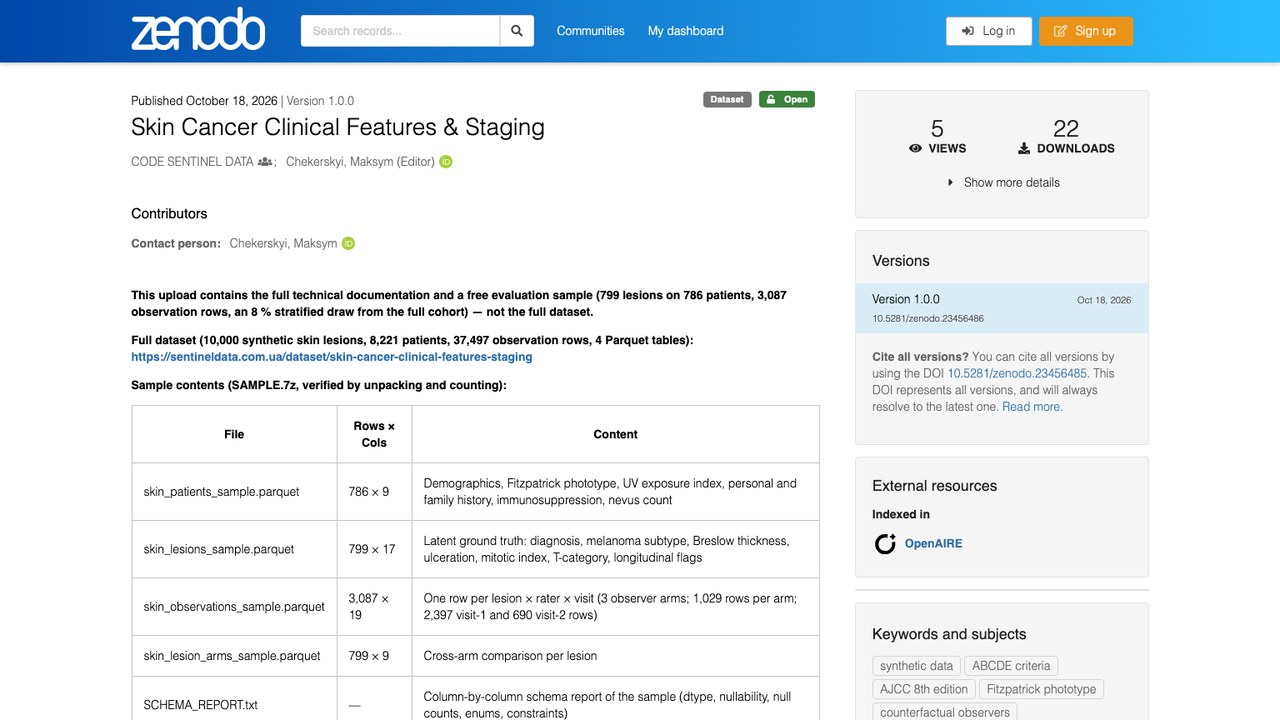
Task: Click the eye icon next to VIEWS
Action: [915, 148]
